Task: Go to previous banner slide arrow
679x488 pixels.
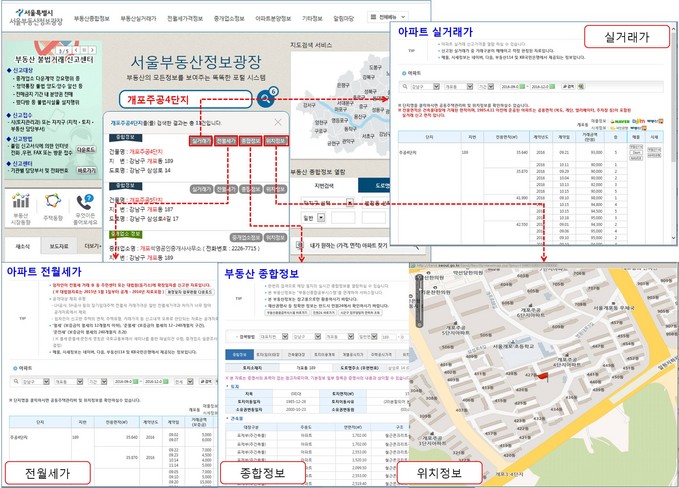Action: point(77,50)
